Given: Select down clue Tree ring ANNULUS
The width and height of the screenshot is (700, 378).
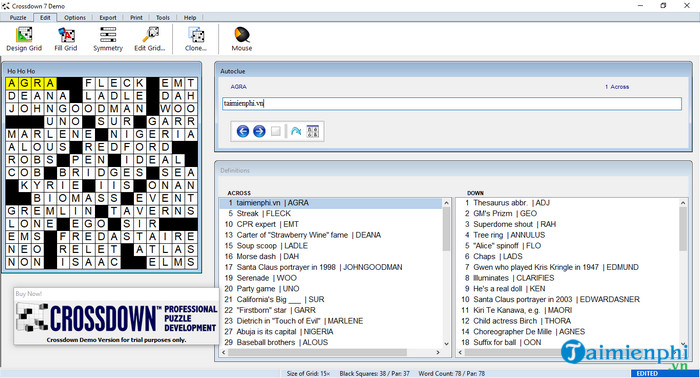Looking at the screenshot, I should click(x=568, y=235).
